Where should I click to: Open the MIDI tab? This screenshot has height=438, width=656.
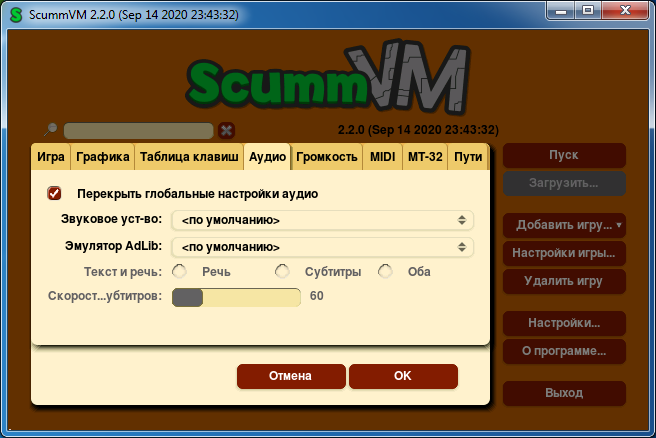pyautogui.click(x=382, y=157)
